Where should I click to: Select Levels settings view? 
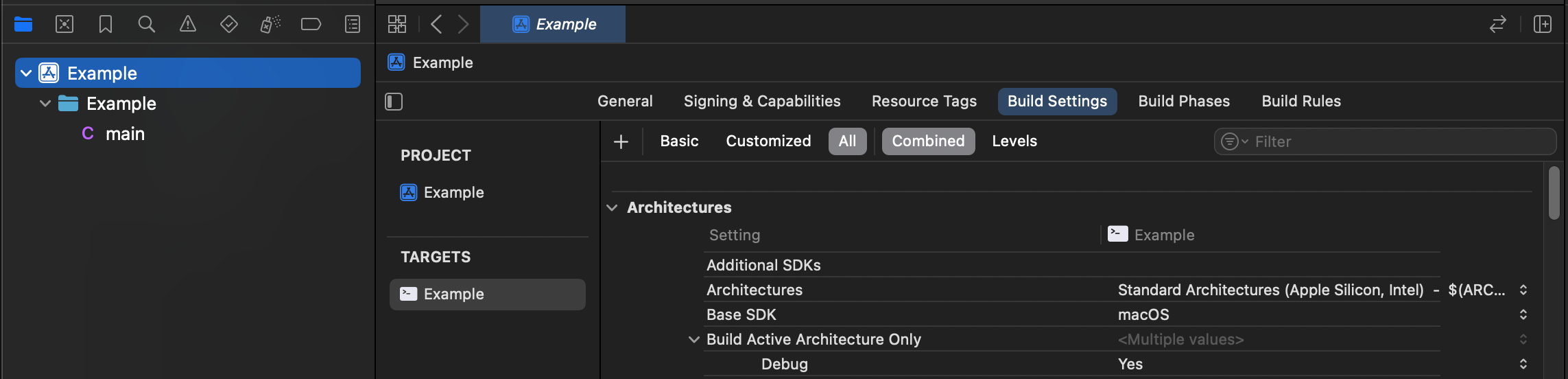[1014, 141]
